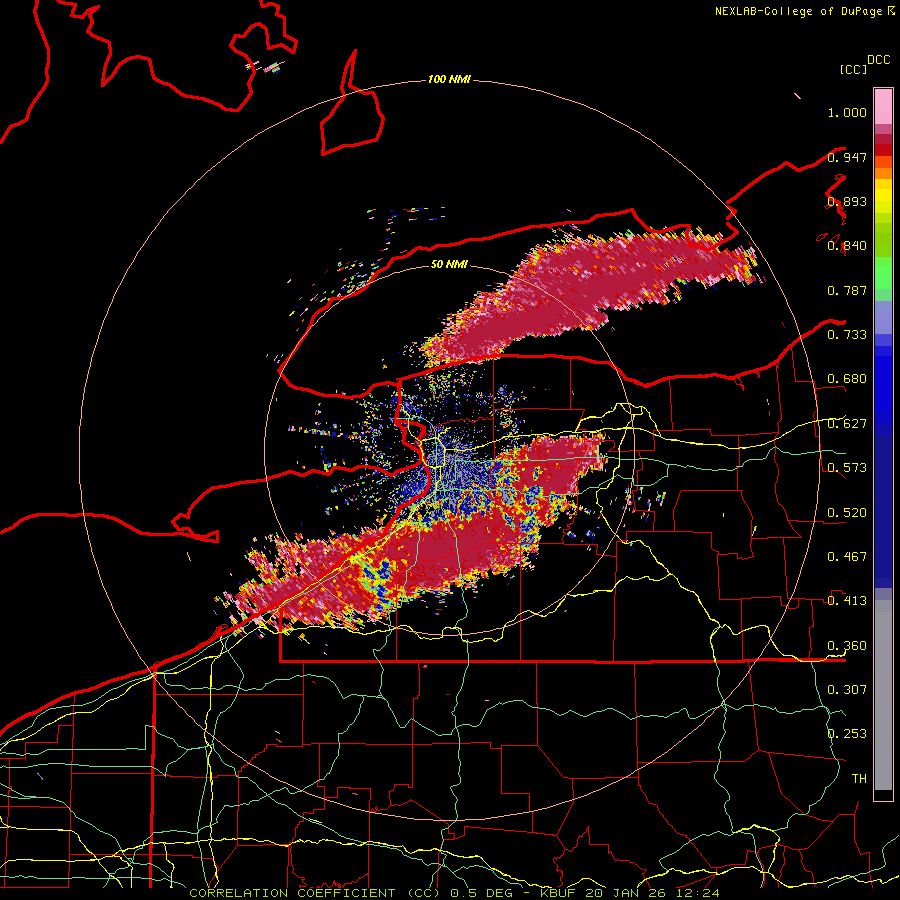Click the 0.627 scale value
This screenshot has width=900, height=900.
click(x=847, y=424)
